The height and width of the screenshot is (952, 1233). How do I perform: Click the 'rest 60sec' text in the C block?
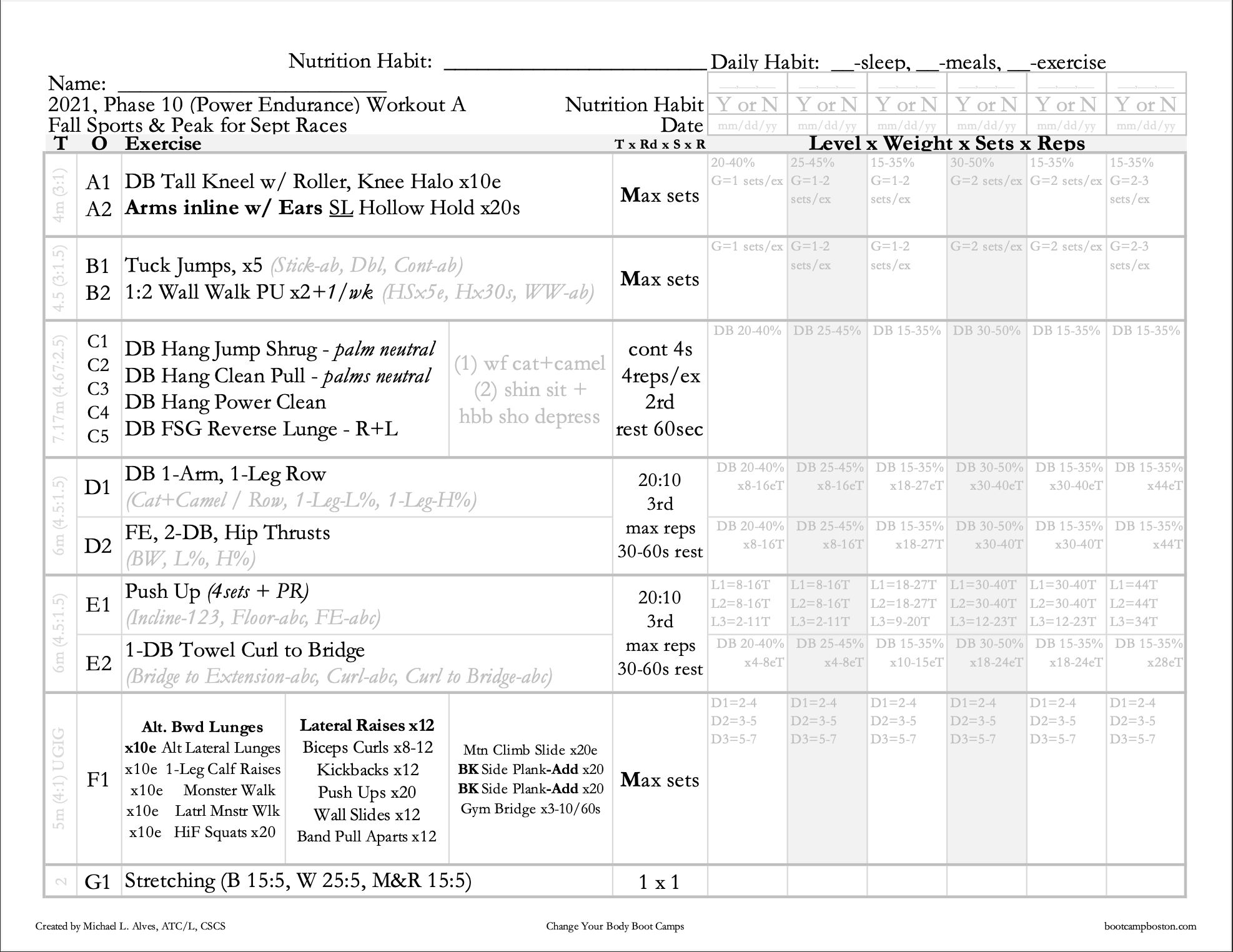click(660, 429)
